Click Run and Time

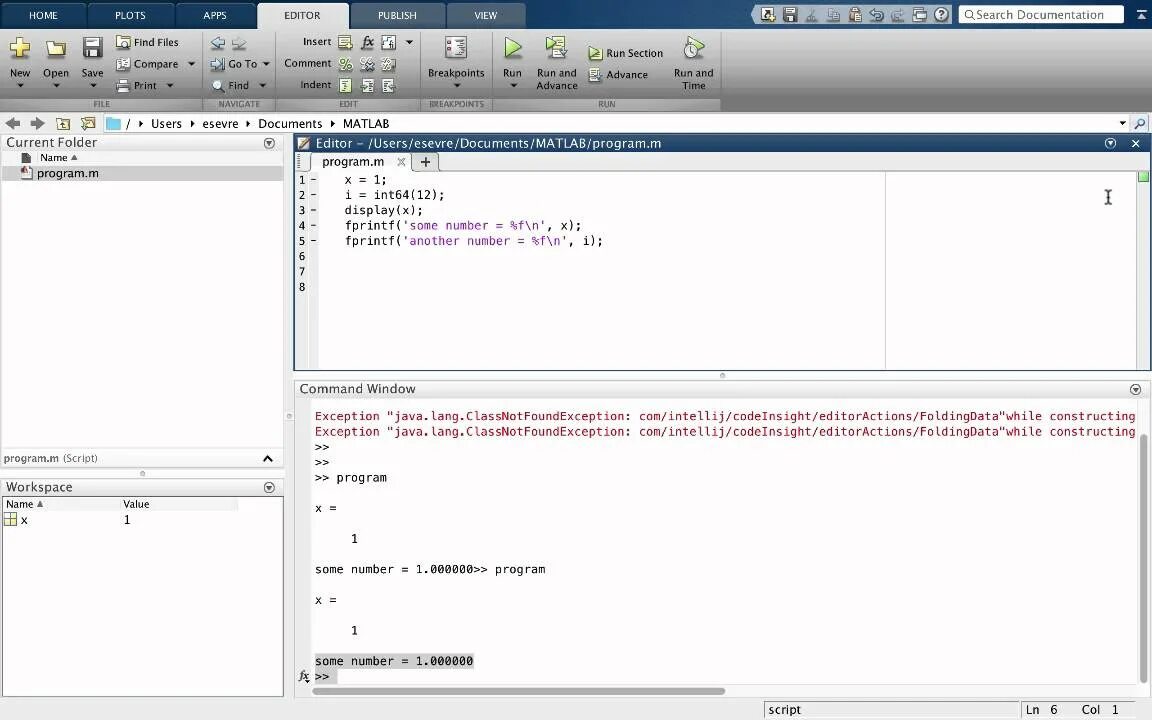click(x=694, y=64)
